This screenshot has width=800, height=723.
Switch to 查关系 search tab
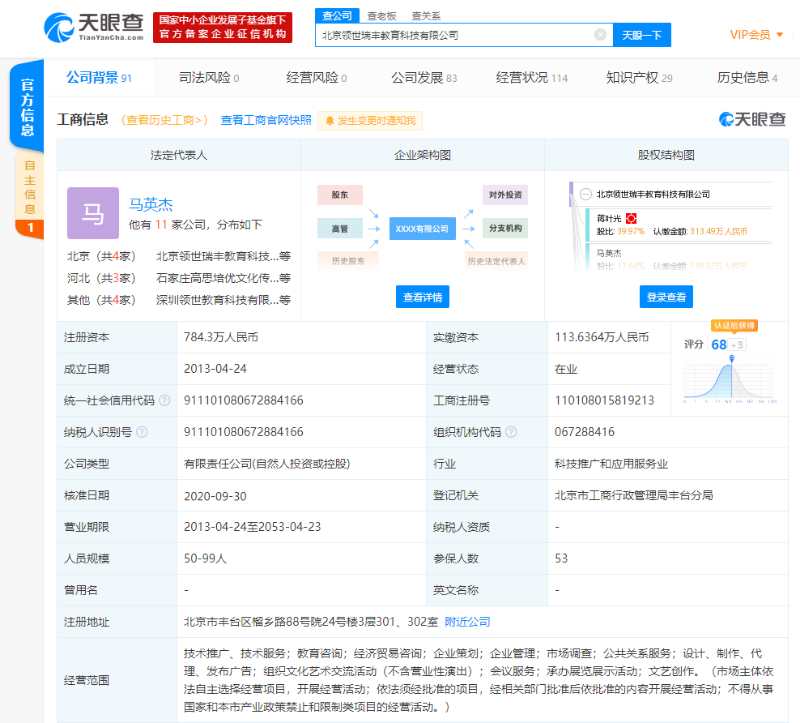426,16
